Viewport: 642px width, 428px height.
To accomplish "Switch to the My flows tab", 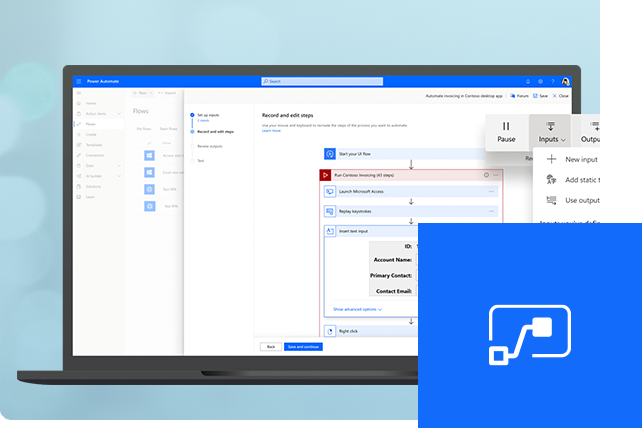I will (x=144, y=129).
